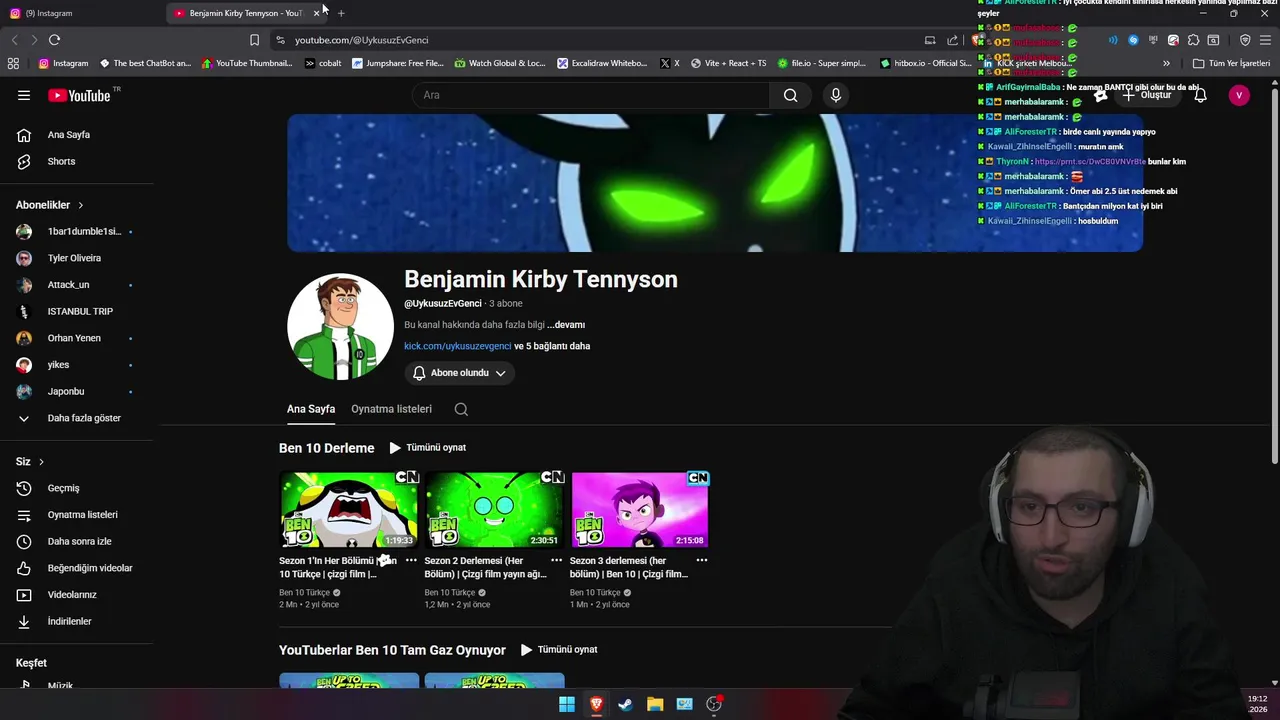Switch to Oynatma listeleri channel tab
This screenshot has width=1280, height=720.
(x=391, y=409)
